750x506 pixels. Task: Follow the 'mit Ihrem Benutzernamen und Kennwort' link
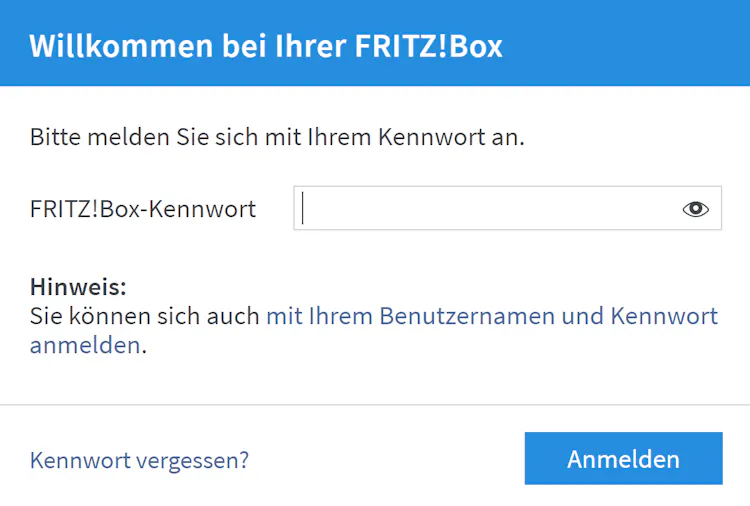tap(491, 316)
